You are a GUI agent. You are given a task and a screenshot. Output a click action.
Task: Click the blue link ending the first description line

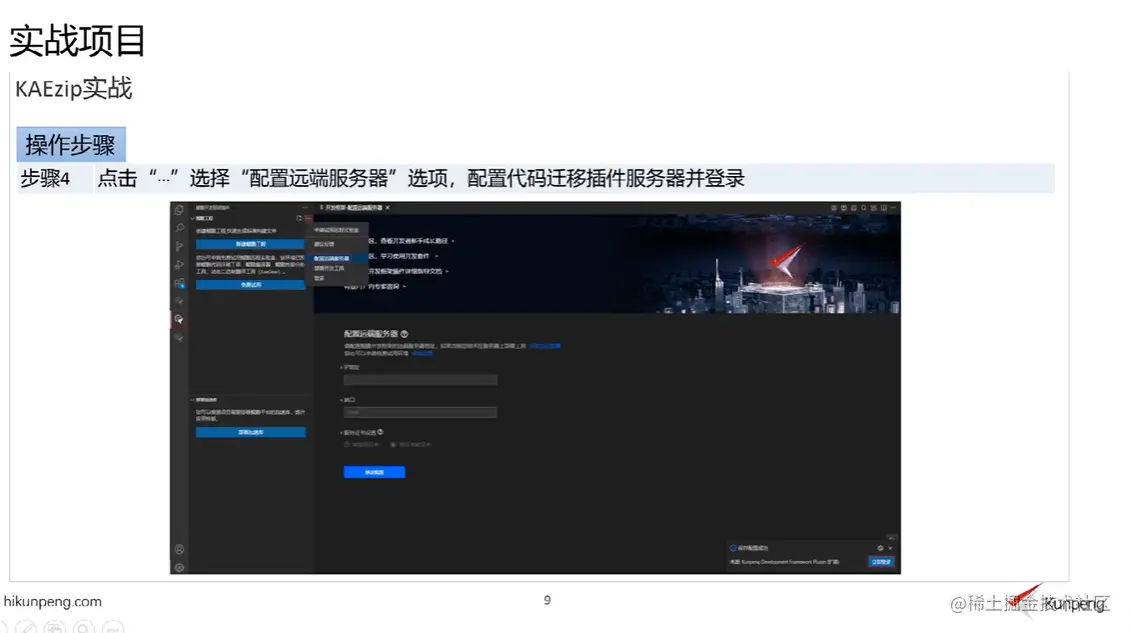545,346
